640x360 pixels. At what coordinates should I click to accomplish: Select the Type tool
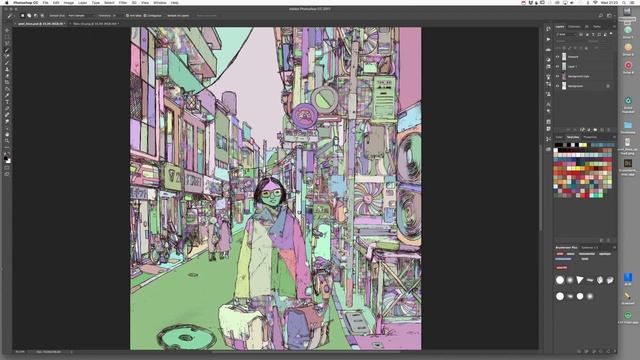pyautogui.click(x=7, y=102)
